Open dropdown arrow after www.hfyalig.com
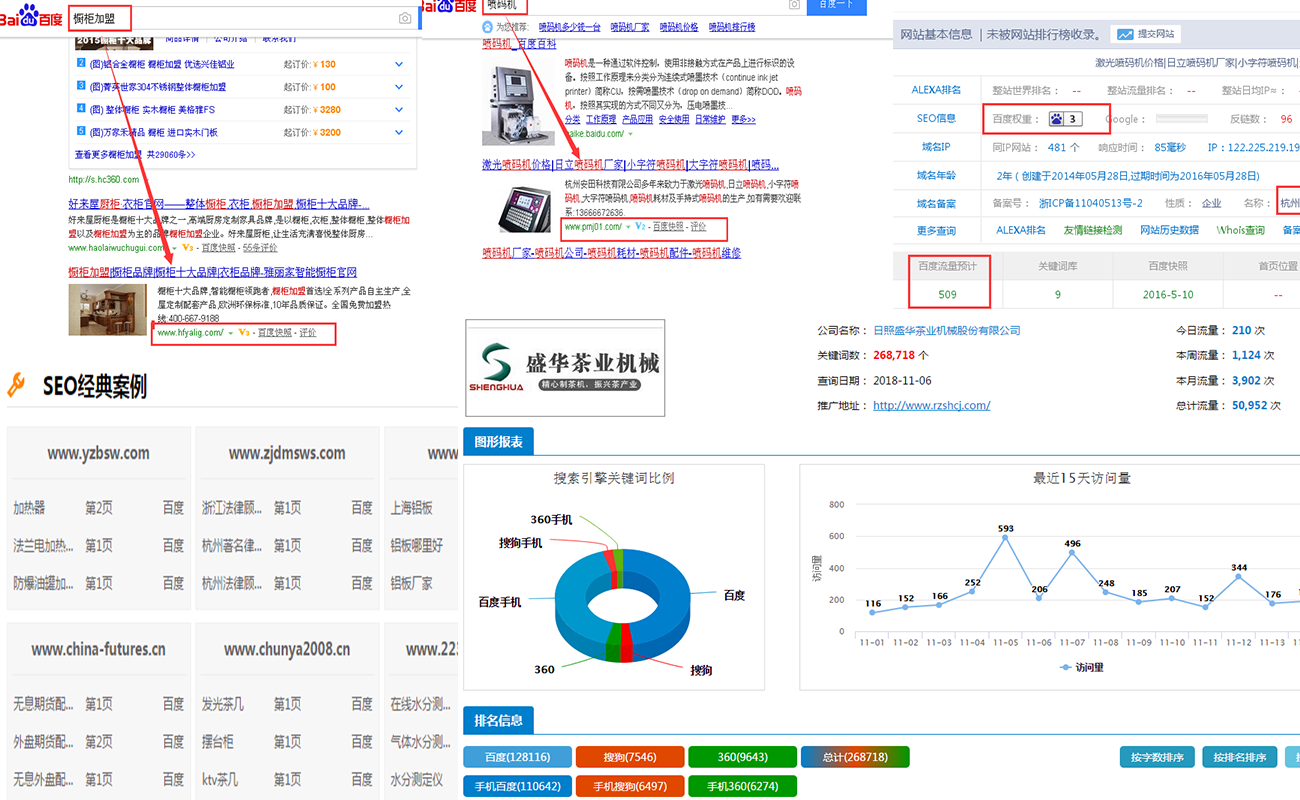1300x800 pixels. (230, 333)
